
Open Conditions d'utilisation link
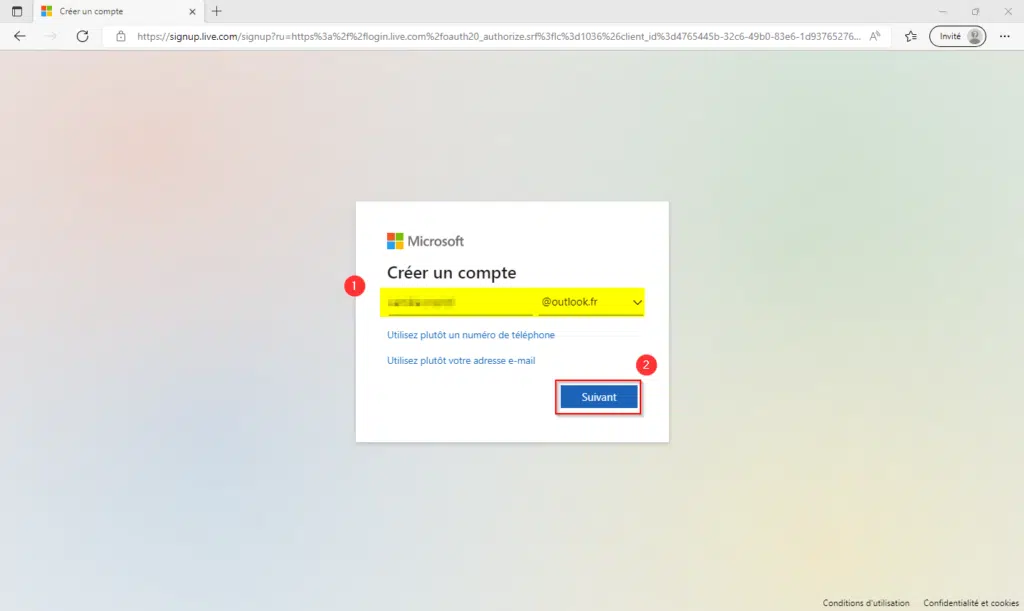[866, 603]
